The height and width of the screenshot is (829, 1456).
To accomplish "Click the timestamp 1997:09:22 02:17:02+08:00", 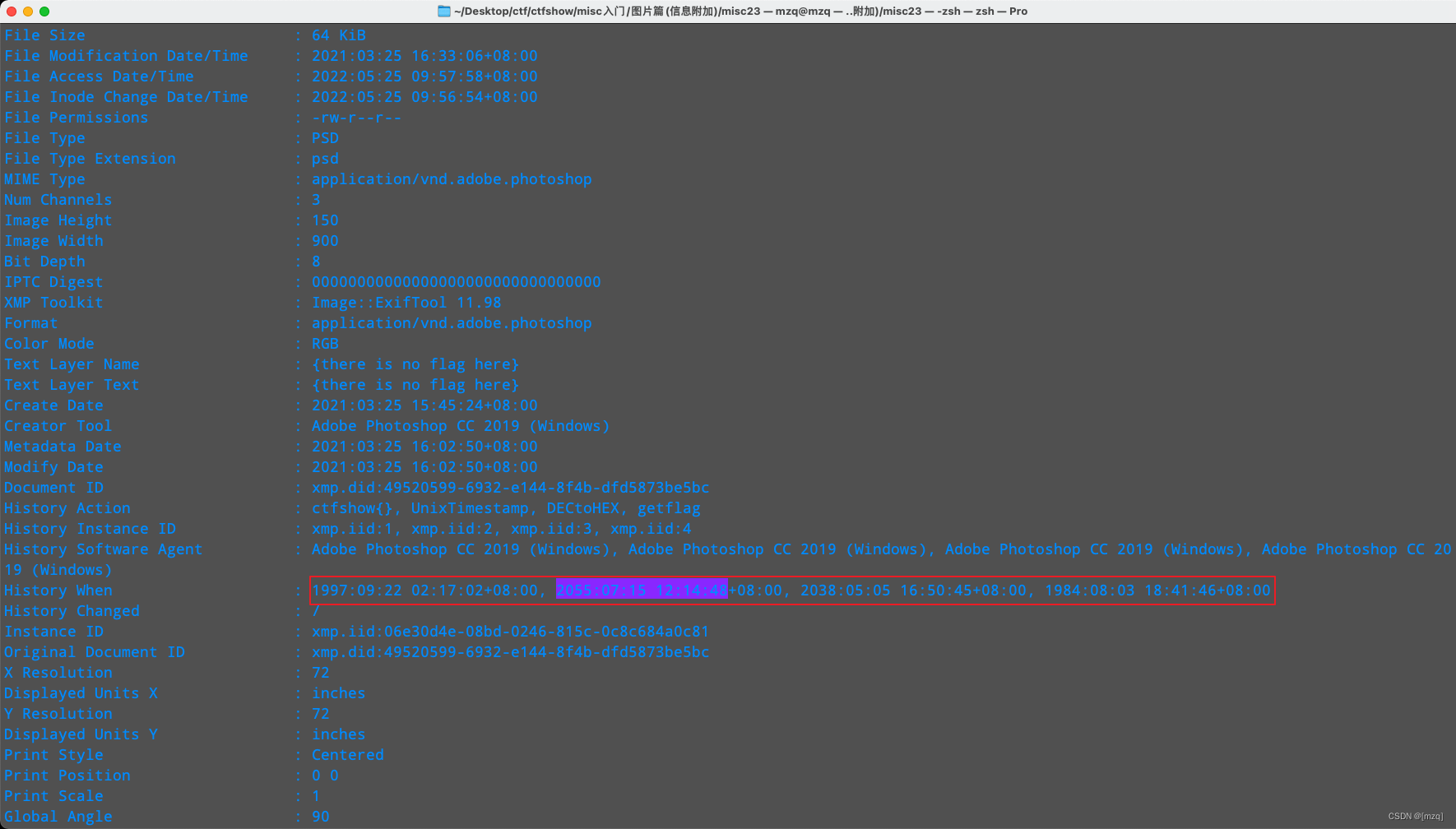I will (424, 590).
